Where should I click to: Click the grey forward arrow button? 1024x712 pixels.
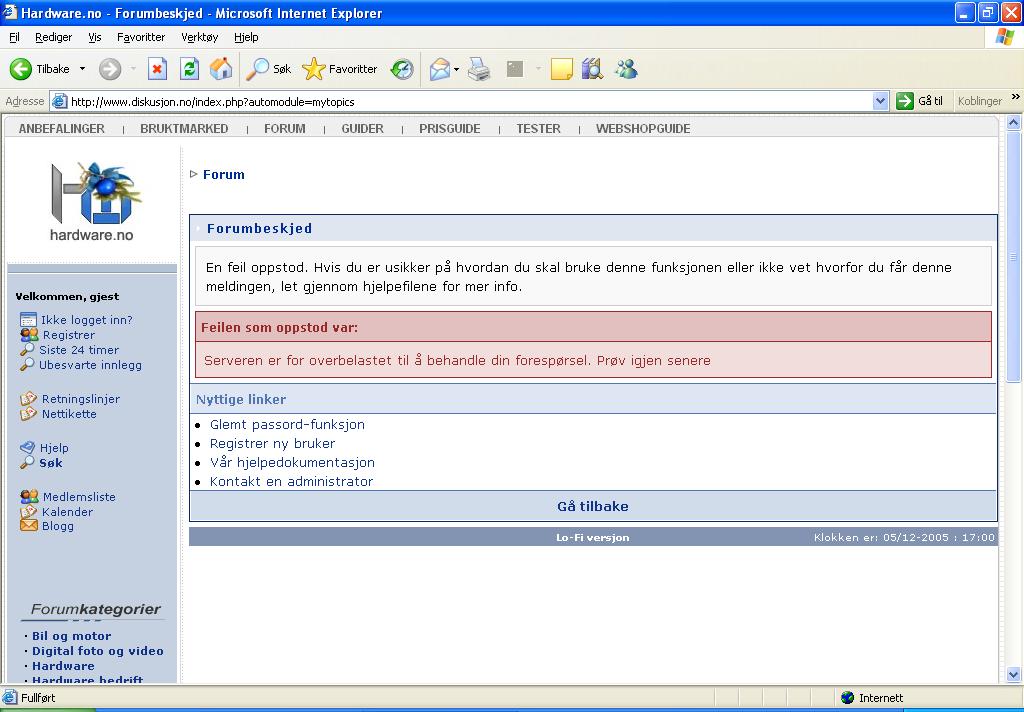[110, 69]
